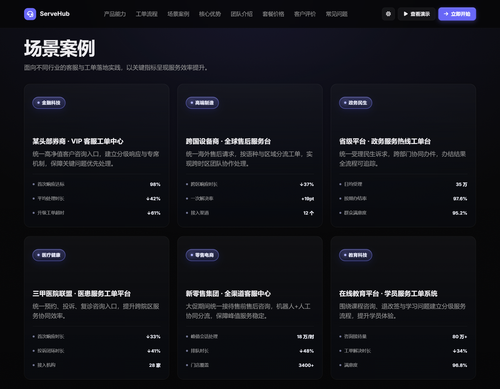
Task: Click the 门店覆盖 metric label
Action: [x=200, y=365]
